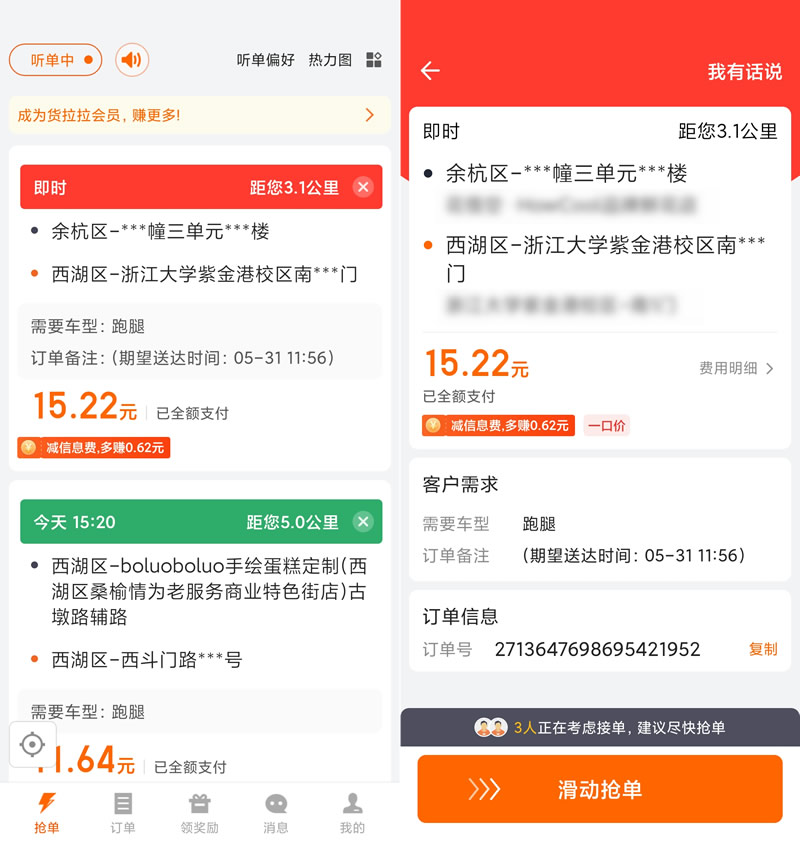Open the 我的 profile icon
The height and width of the screenshot is (865, 800).
click(352, 813)
